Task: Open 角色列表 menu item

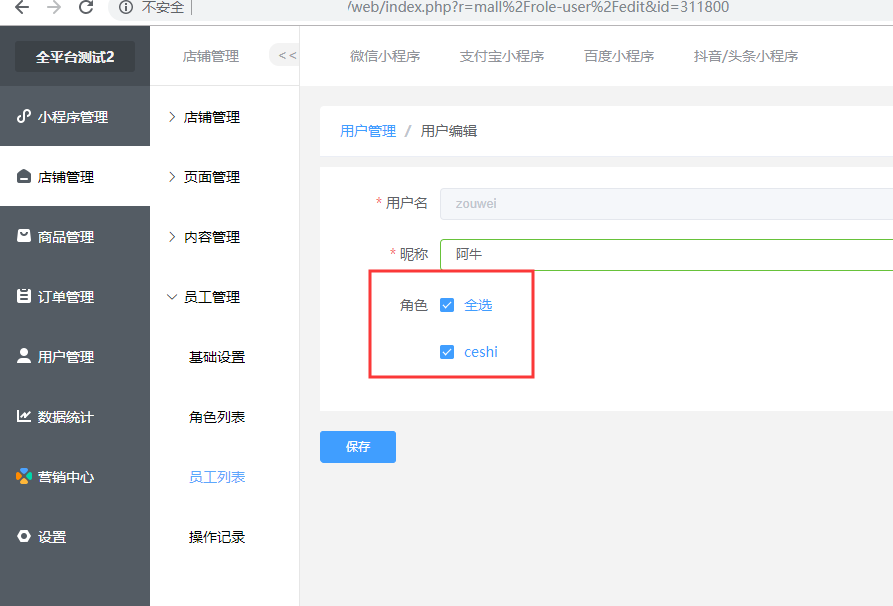Action: pyautogui.click(x=217, y=417)
